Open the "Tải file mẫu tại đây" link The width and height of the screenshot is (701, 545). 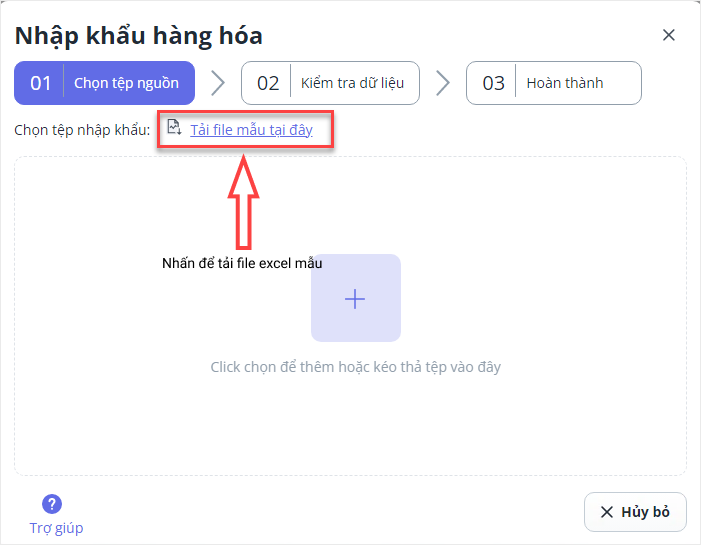click(251, 130)
